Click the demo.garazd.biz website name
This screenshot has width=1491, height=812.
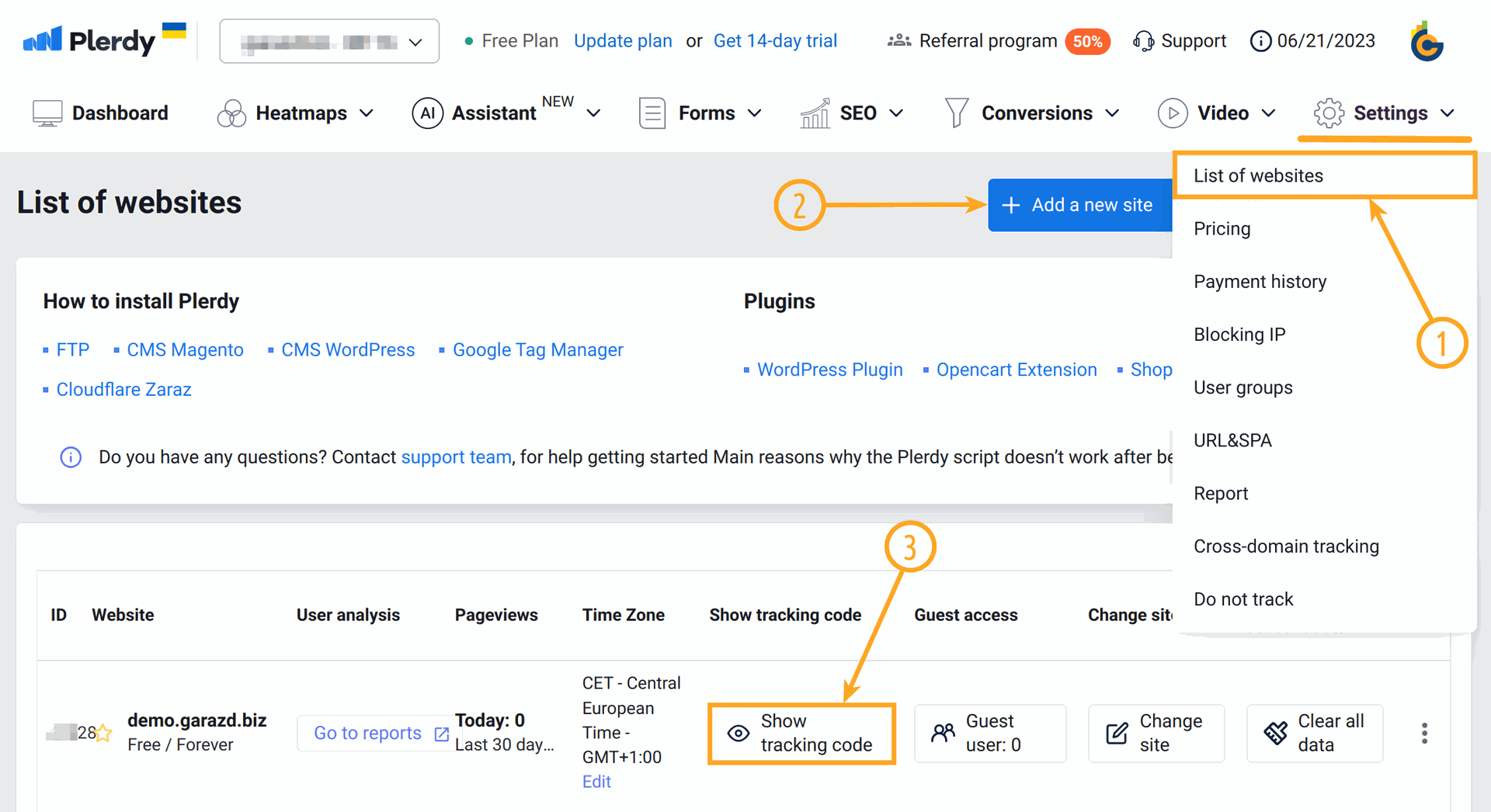point(197,720)
